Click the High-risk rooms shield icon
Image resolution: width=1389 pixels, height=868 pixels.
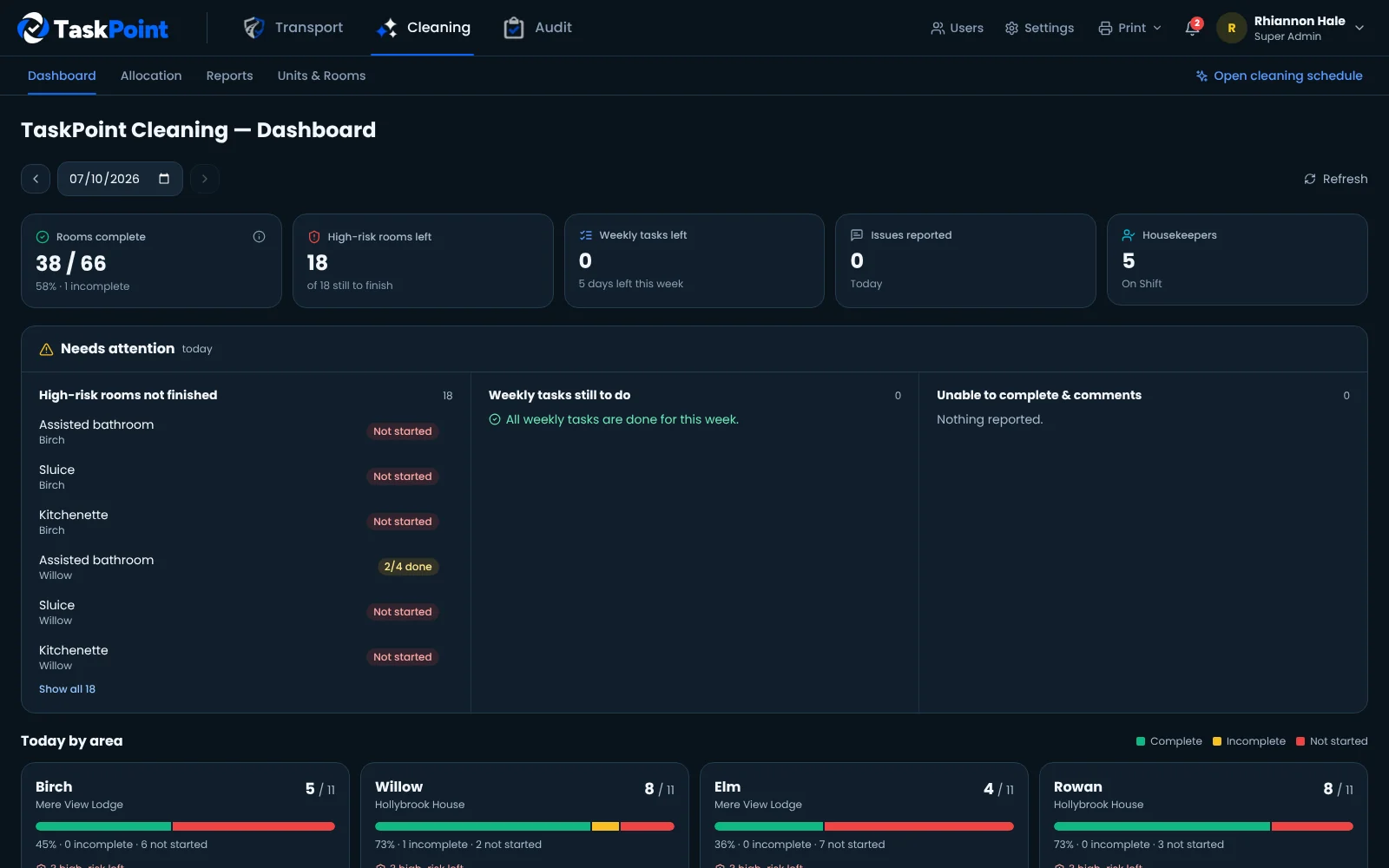coord(314,237)
